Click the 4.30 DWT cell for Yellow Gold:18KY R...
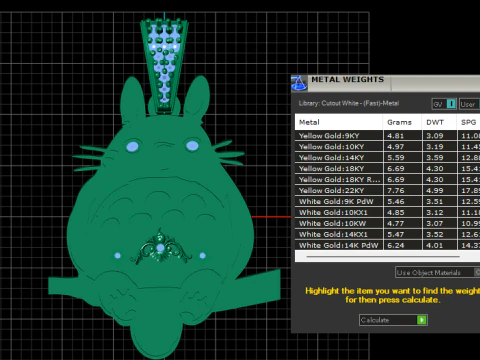 (439, 180)
